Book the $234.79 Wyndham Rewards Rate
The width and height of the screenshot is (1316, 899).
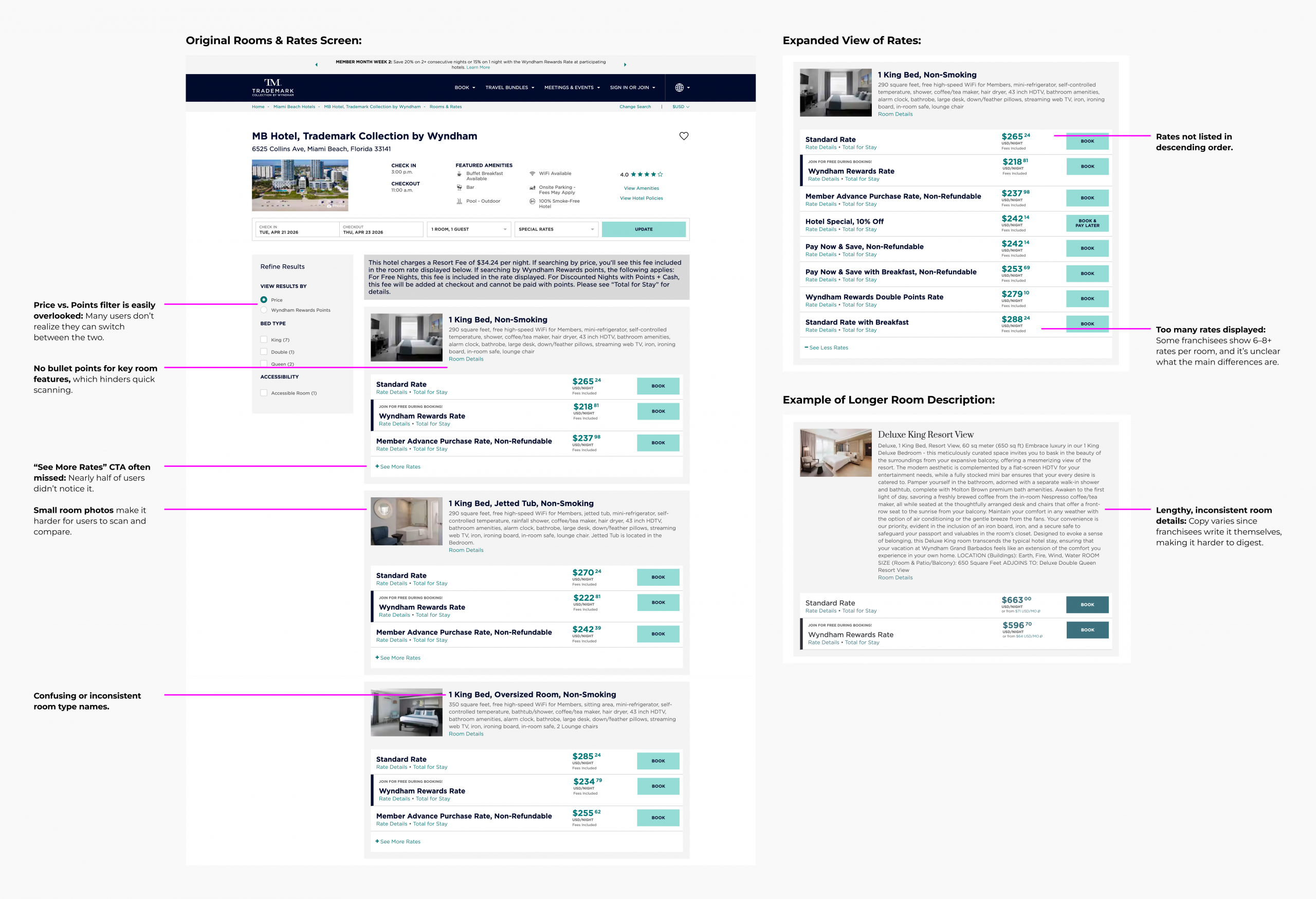click(658, 786)
